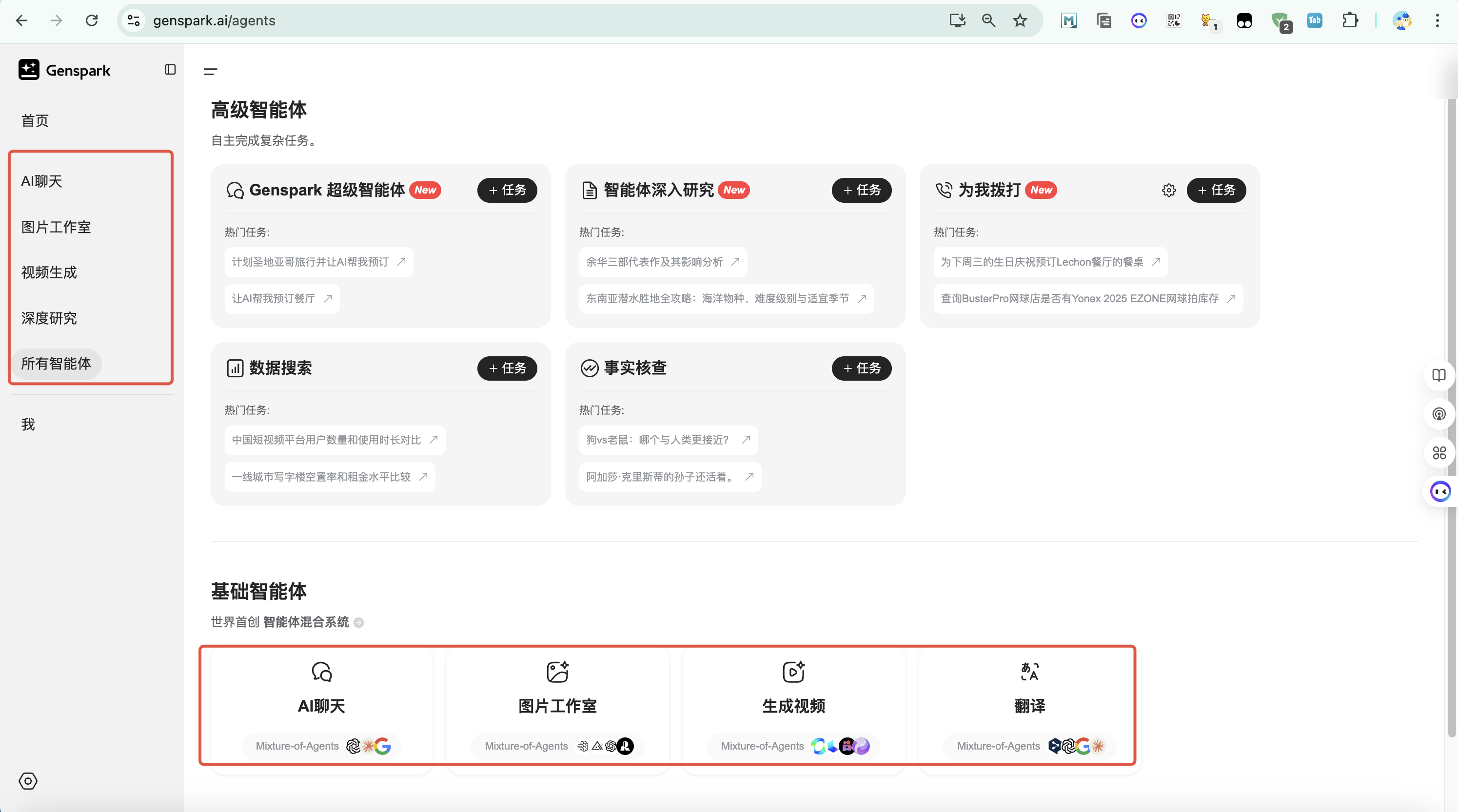Open task 让AI帮我预订餐厅
The width and height of the screenshot is (1458, 812).
click(x=282, y=299)
